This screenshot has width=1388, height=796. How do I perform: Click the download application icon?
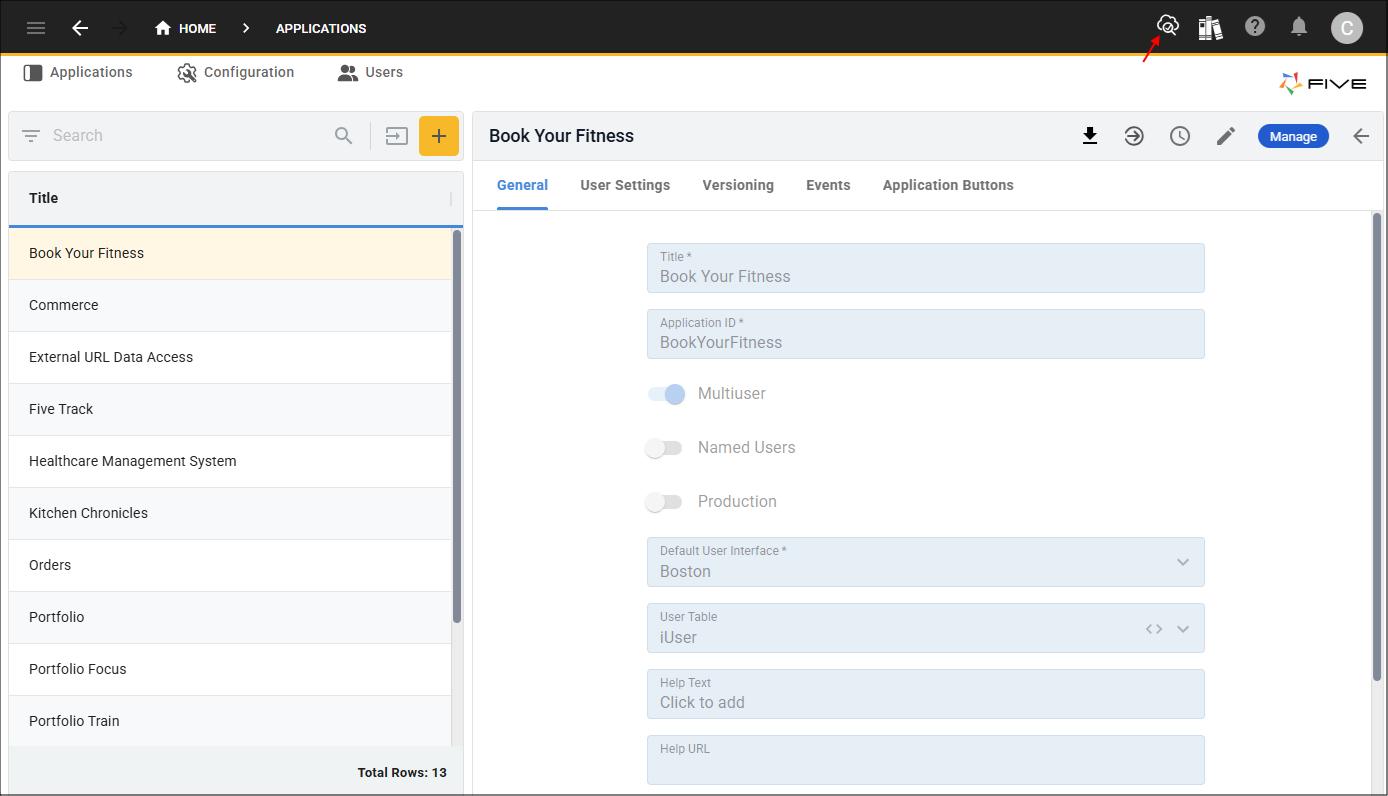coord(1090,136)
